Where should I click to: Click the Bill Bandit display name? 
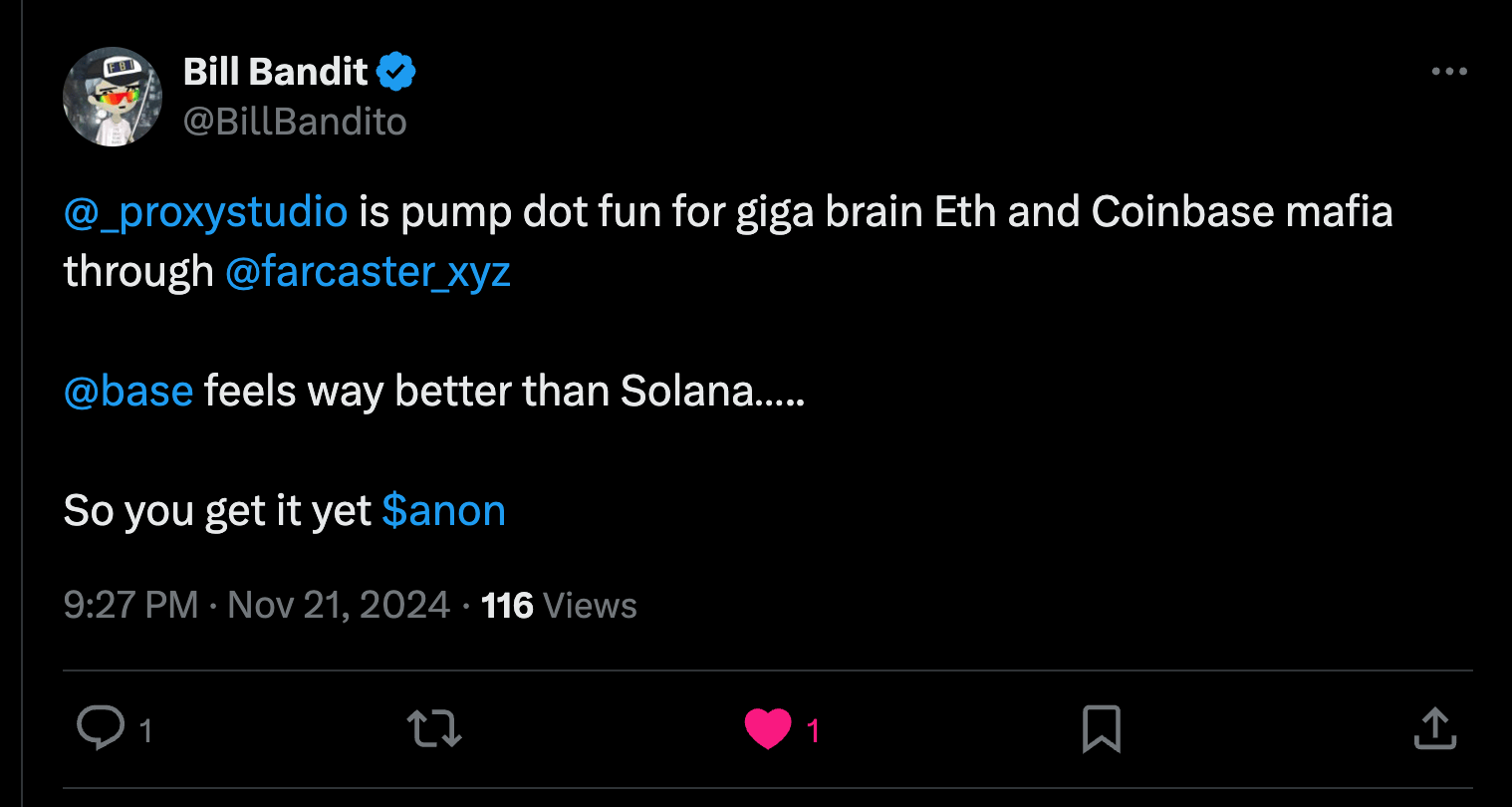click(276, 72)
